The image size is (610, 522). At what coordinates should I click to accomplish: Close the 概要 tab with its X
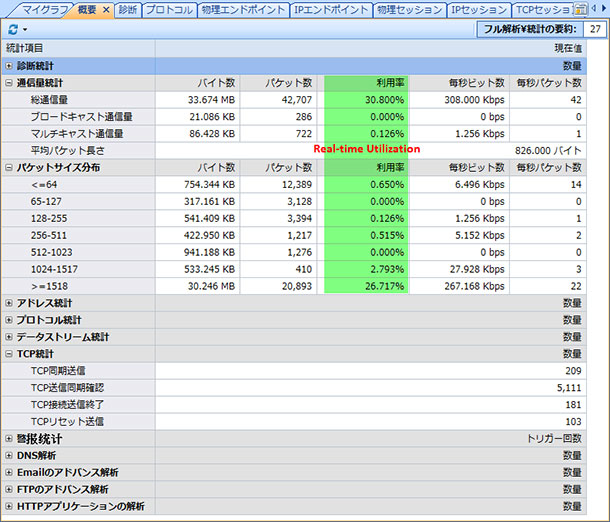point(106,10)
